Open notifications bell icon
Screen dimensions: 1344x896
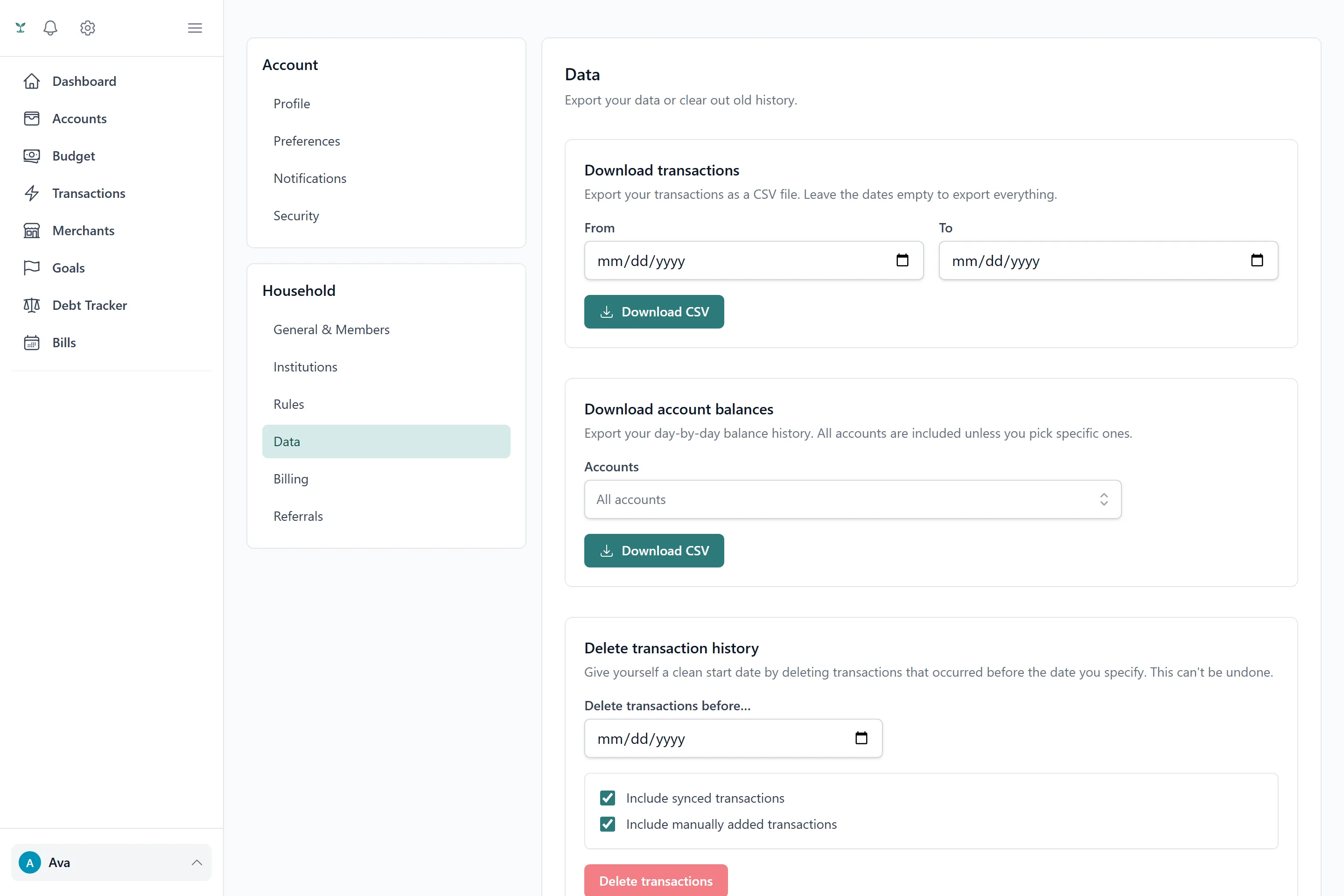click(50, 28)
